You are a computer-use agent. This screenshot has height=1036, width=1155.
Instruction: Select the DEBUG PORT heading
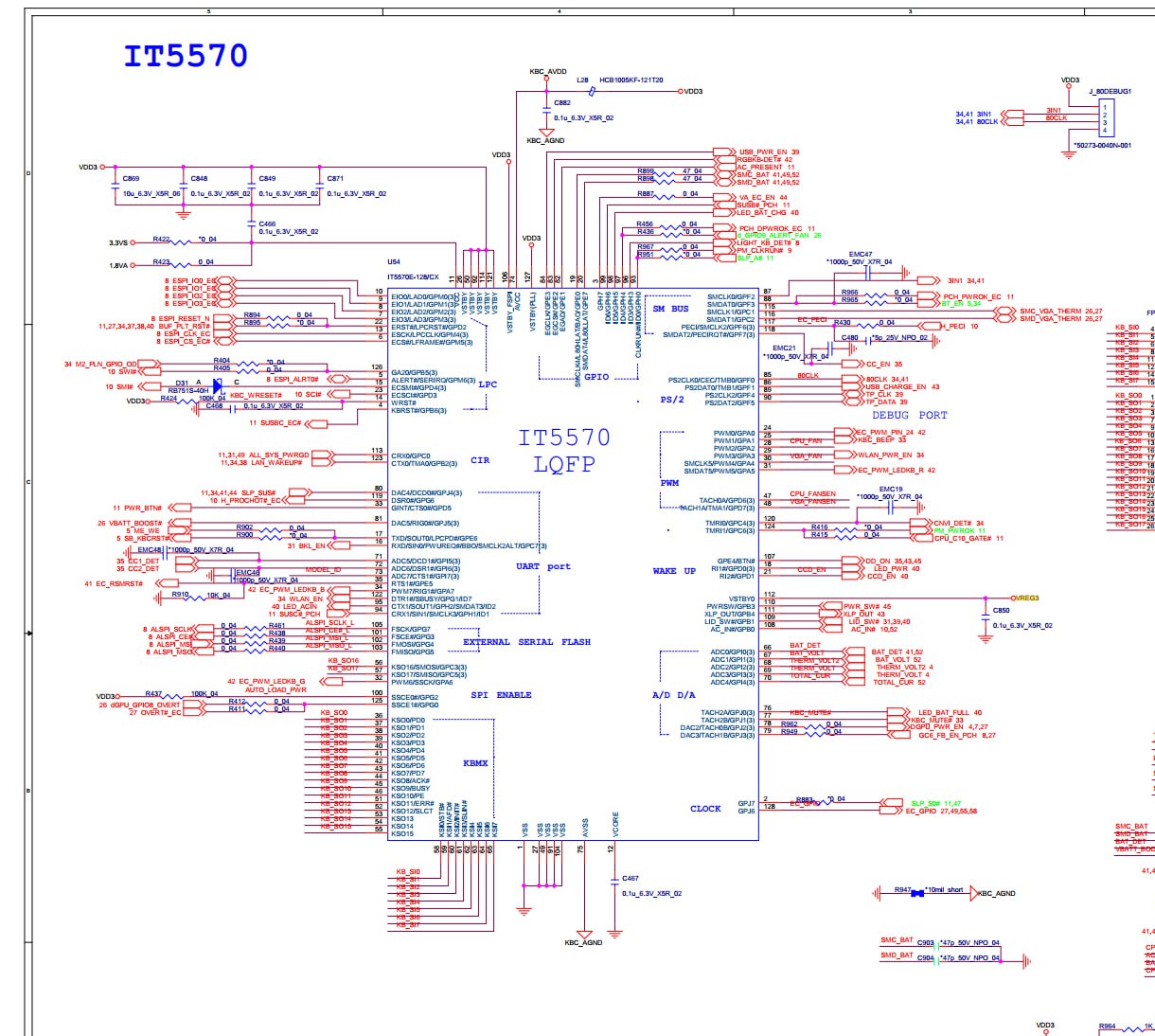click(x=909, y=415)
